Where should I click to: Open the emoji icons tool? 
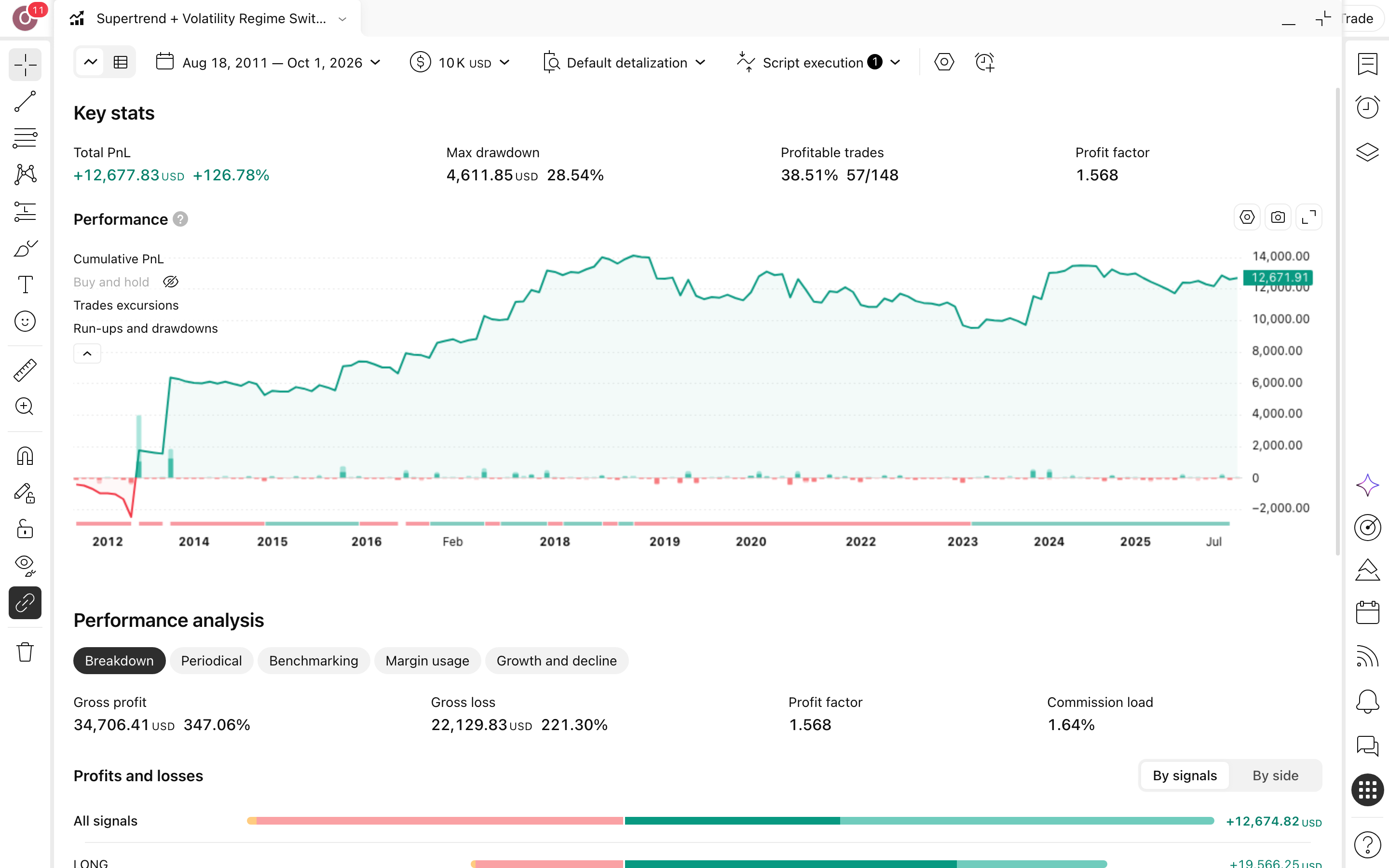(25, 322)
